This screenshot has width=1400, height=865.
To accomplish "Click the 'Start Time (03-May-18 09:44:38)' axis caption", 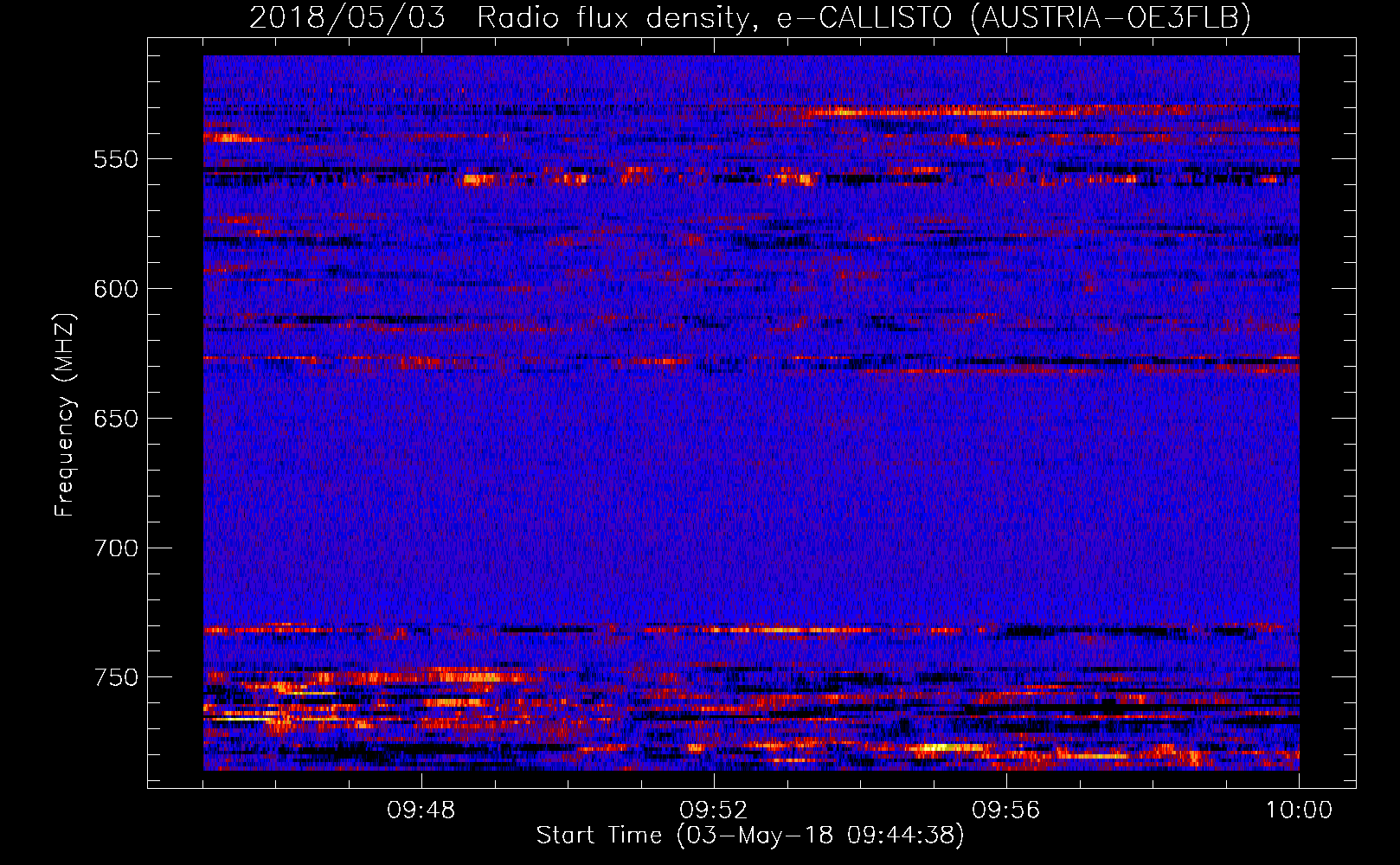I will click(x=750, y=836).
